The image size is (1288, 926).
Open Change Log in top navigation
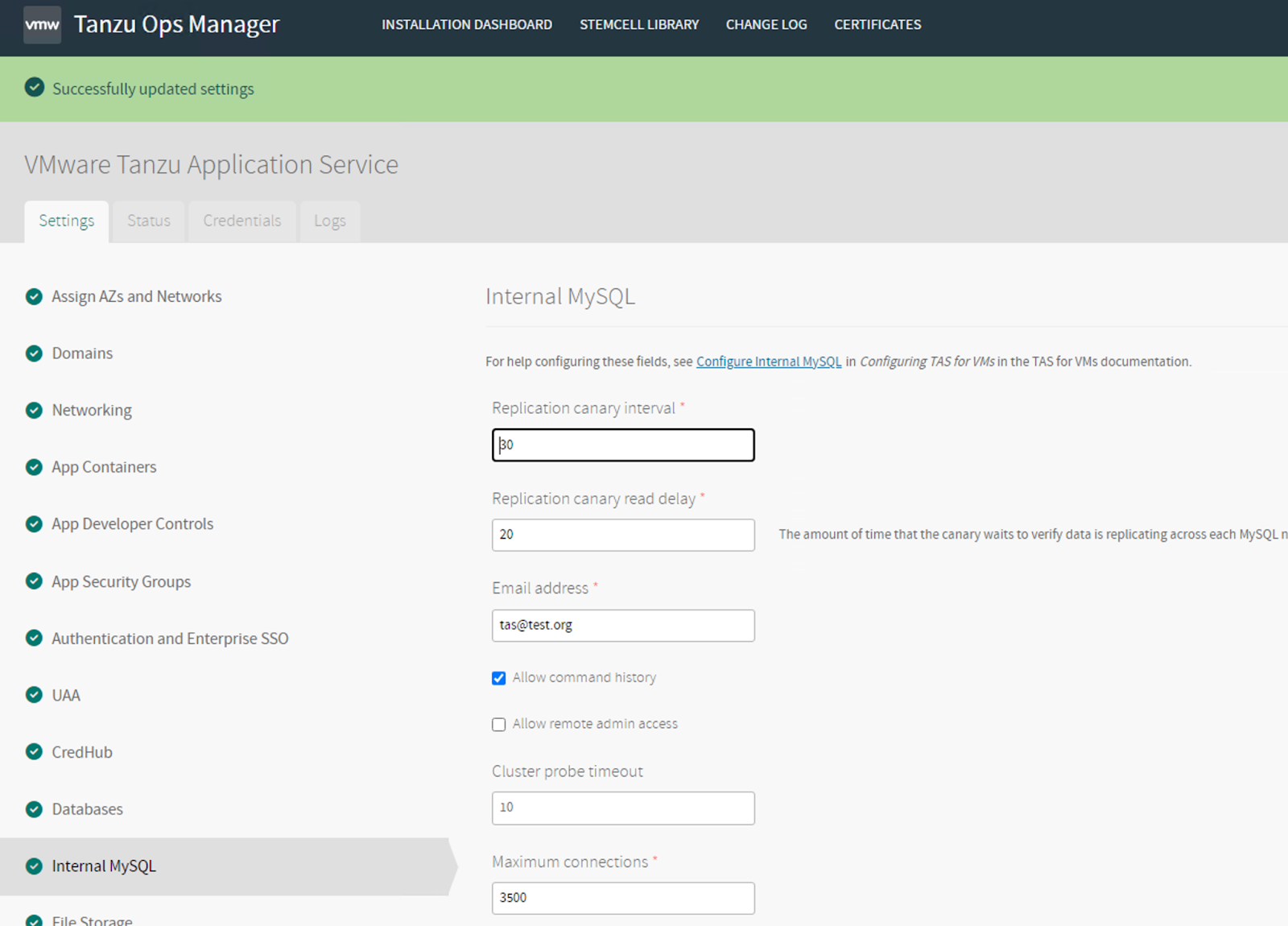766,25
